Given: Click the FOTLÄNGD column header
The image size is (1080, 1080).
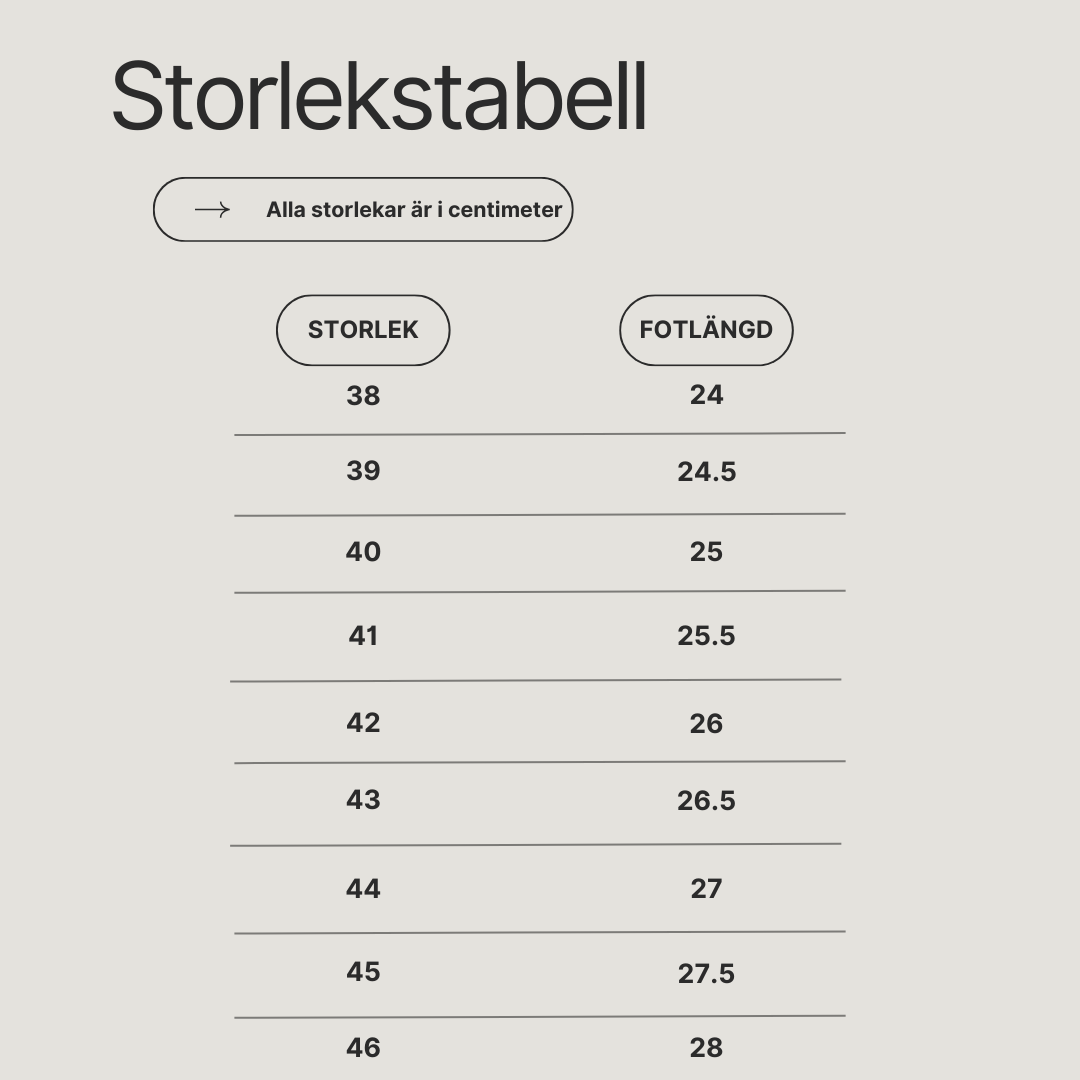Looking at the screenshot, I should [706, 330].
